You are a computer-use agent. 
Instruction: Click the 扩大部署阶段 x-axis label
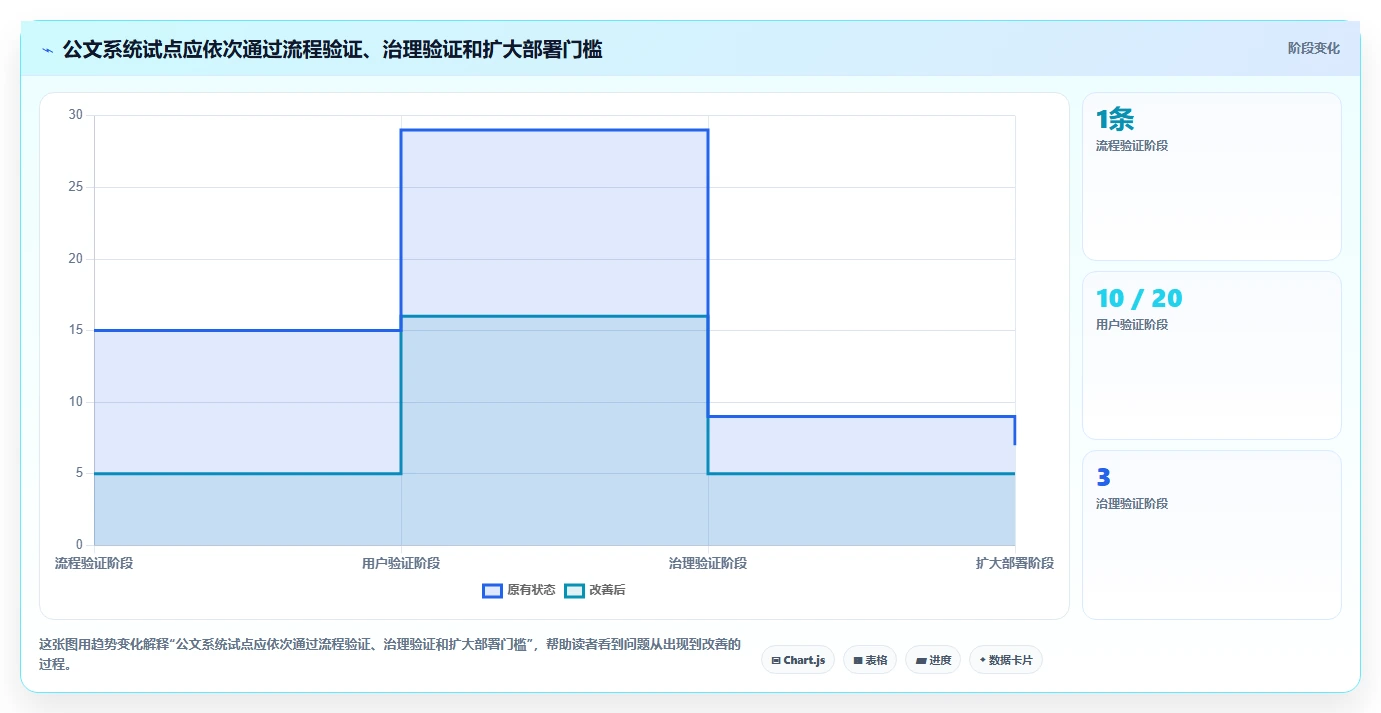(x=1015, y=563)
